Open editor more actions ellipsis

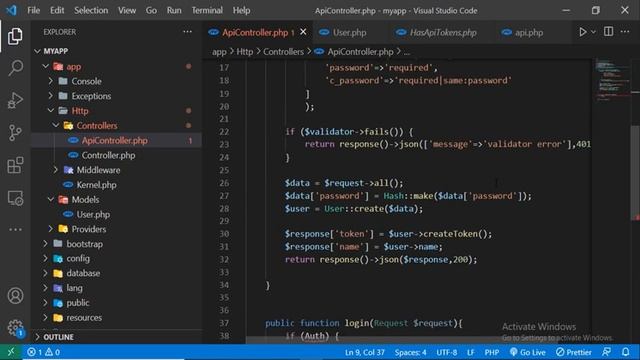click(x=625, y=32)
